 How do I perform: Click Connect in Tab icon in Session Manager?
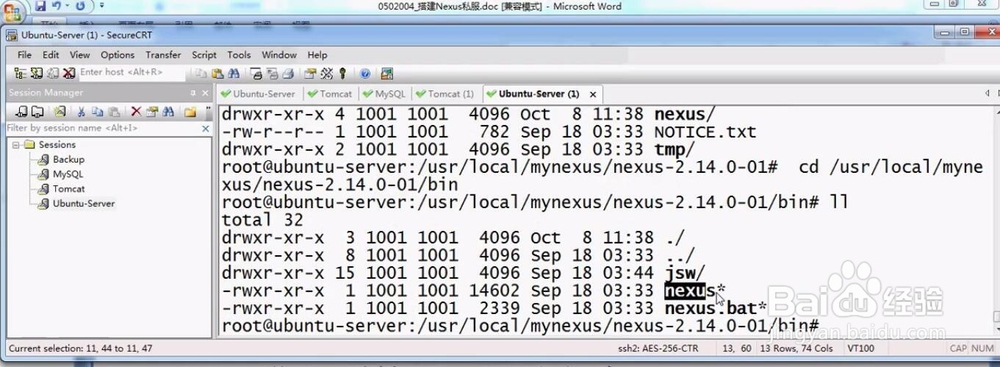coord(37,112)
